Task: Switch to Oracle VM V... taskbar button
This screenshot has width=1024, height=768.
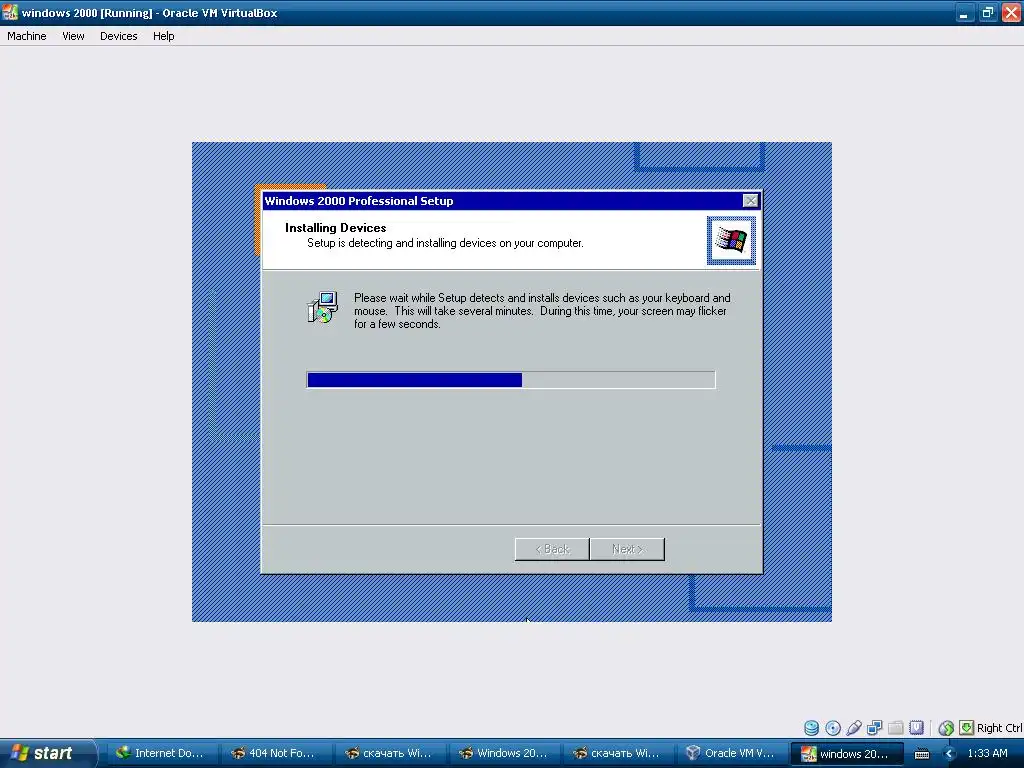Action: [x=730, y=753]
